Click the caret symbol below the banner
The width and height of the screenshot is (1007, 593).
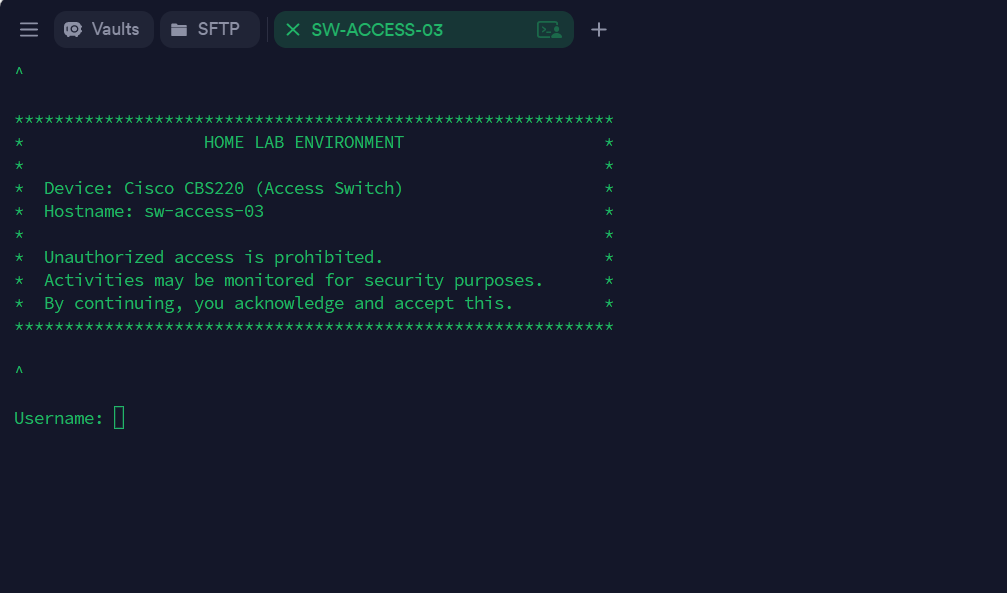(x=19, y=372)
